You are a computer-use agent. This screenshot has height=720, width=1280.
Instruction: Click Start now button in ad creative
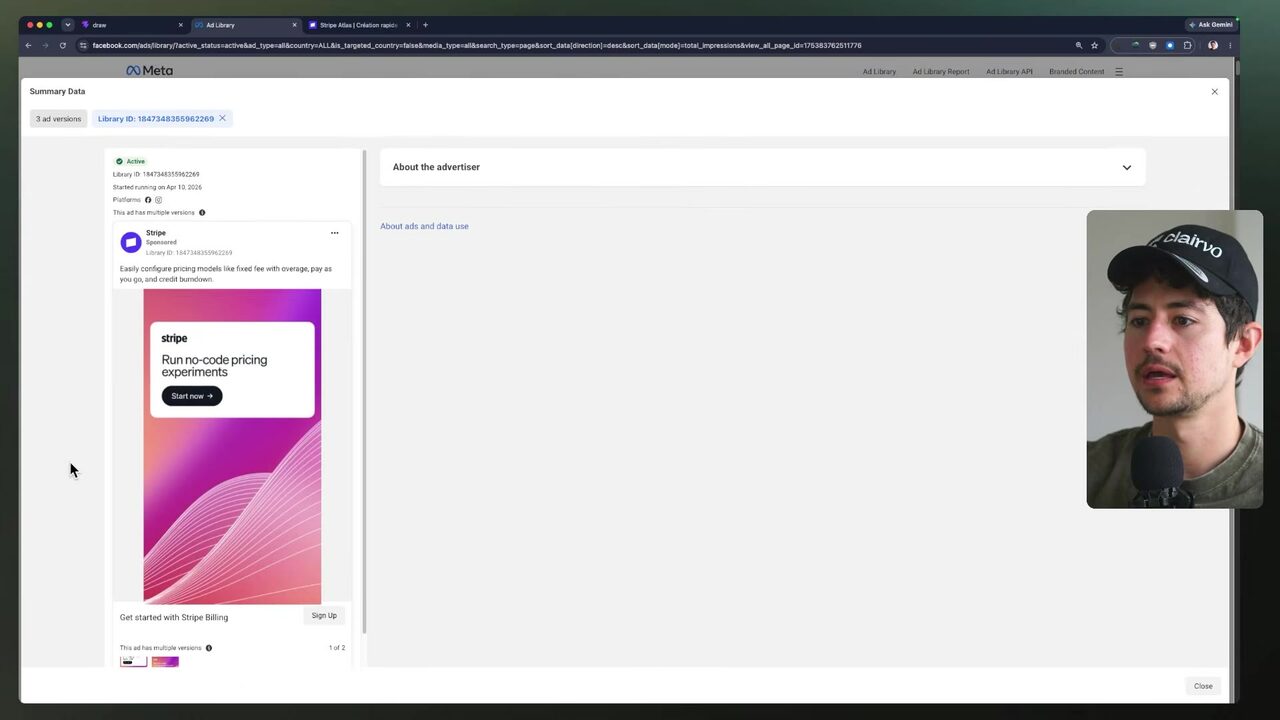click(x=192, y=396)
